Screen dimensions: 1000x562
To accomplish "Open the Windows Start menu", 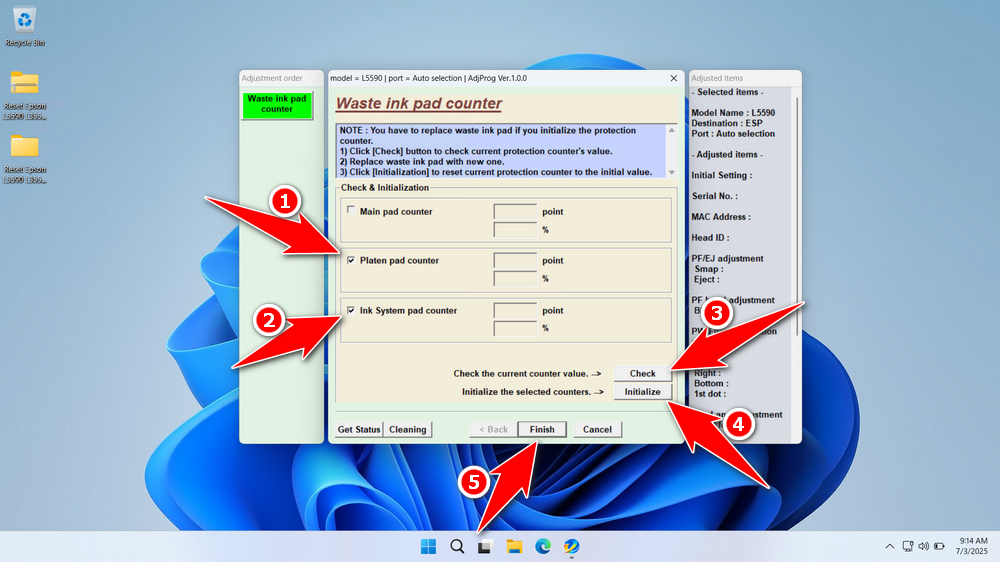I will [429, 547].
